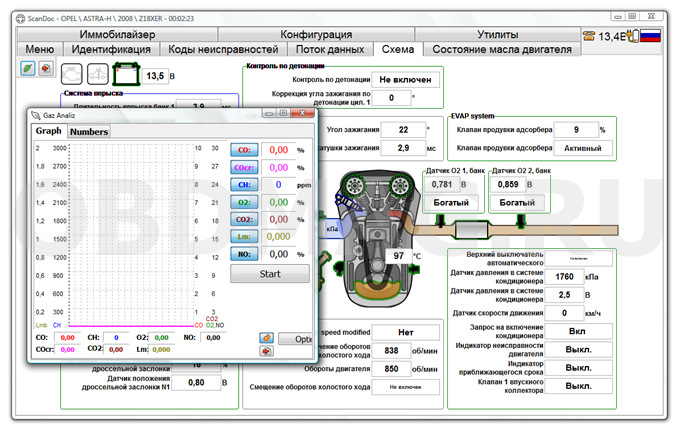Toggle the CO channel button
Screen dimensions: 680x427
tap(243, 150)
